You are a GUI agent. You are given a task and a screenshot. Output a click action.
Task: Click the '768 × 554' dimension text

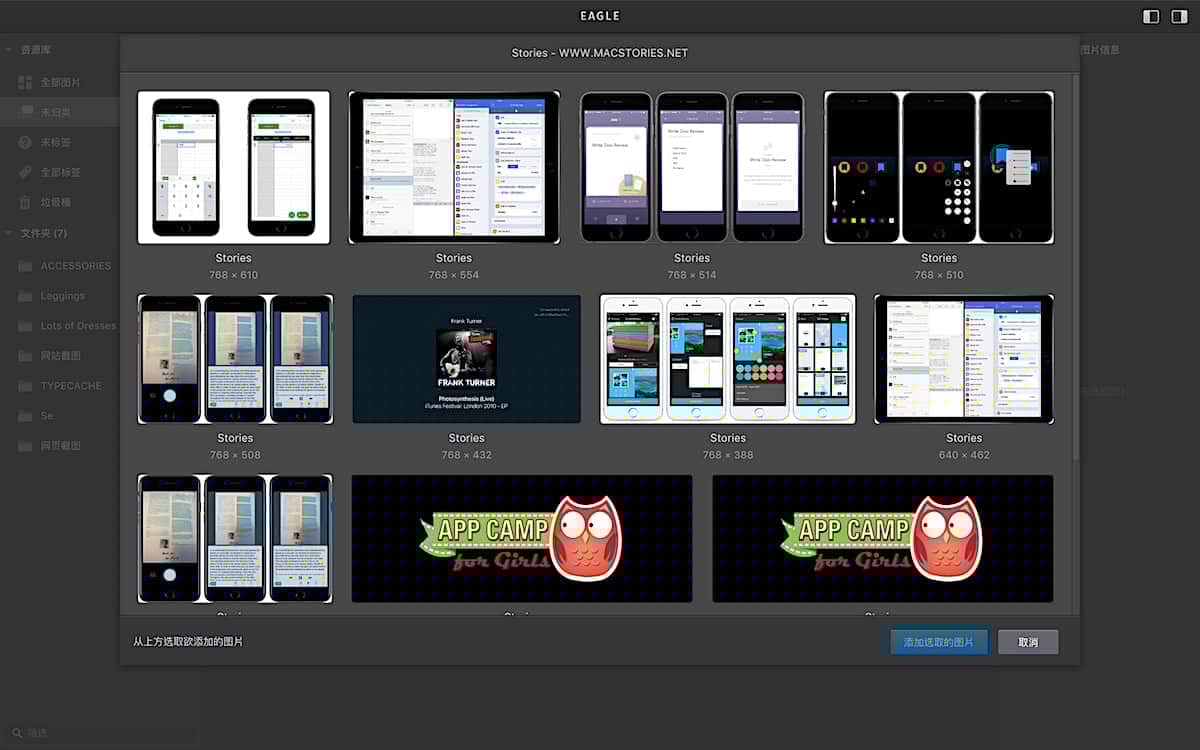click(454, 275)
